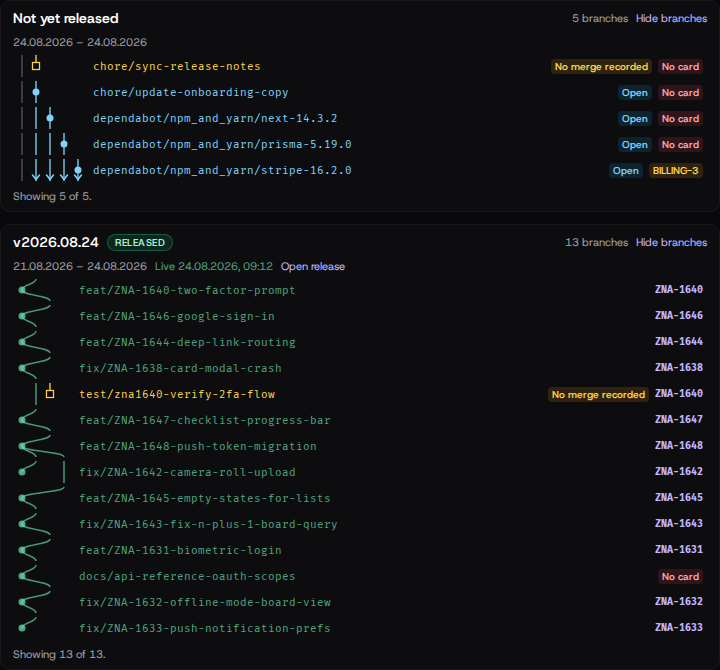720x670 pixels.
Task: Open branch fix/ZNA-1638-card-modal-crash
Action: click(180, 368)
